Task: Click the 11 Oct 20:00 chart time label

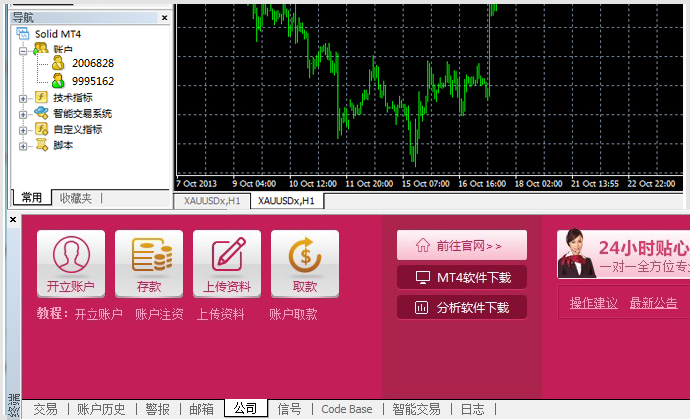Action: [369, 184]
